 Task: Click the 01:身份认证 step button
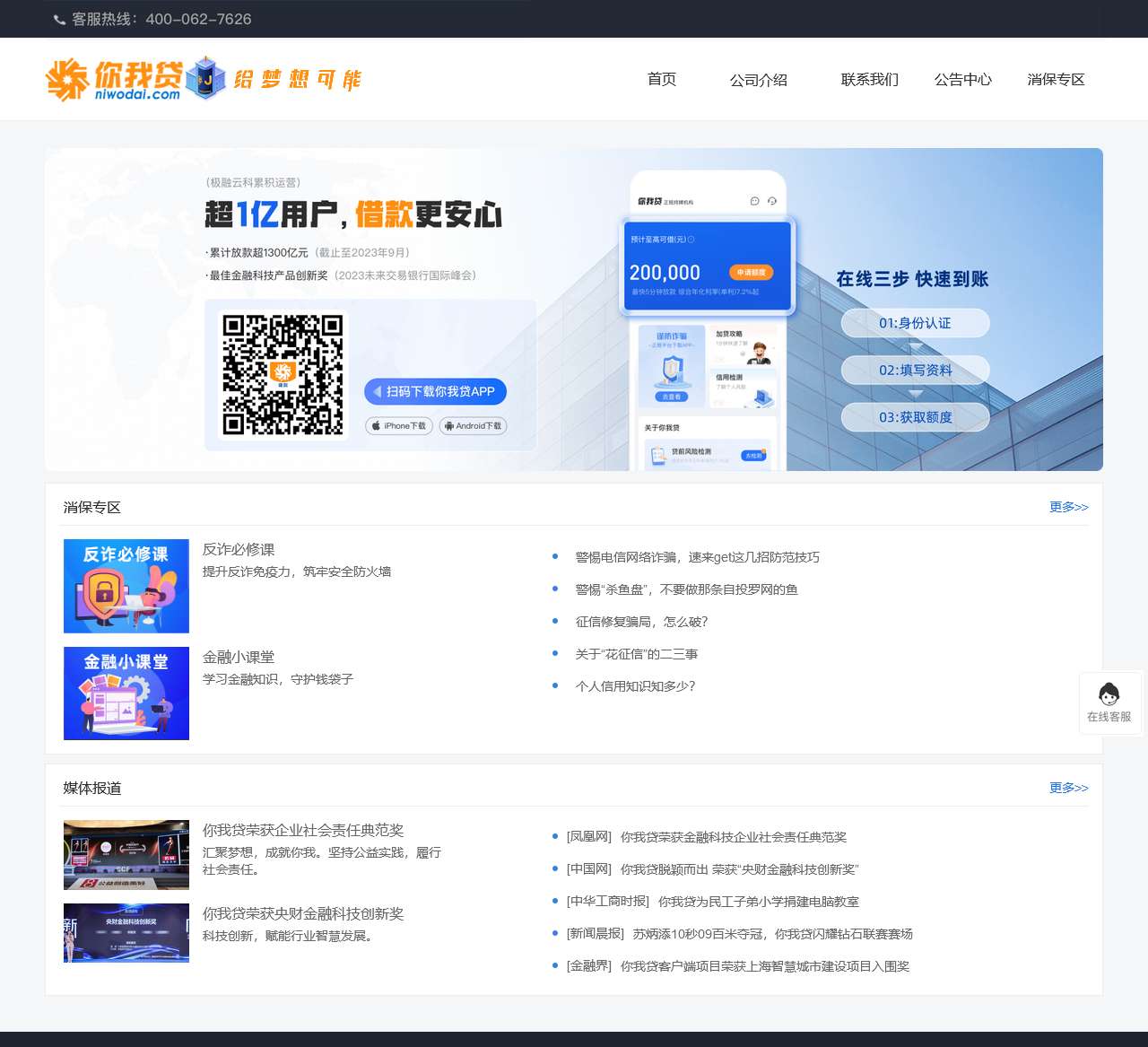point(915,323)
